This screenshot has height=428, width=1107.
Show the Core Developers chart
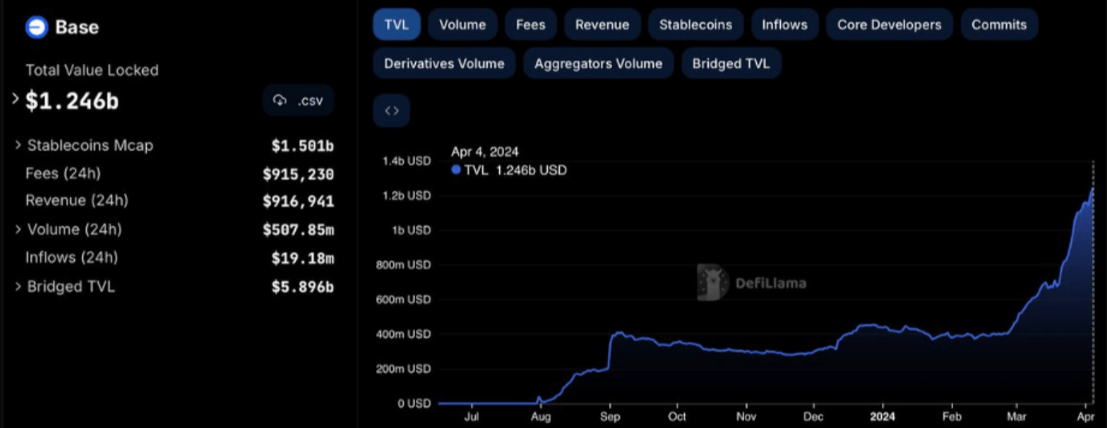pos(890,25)
